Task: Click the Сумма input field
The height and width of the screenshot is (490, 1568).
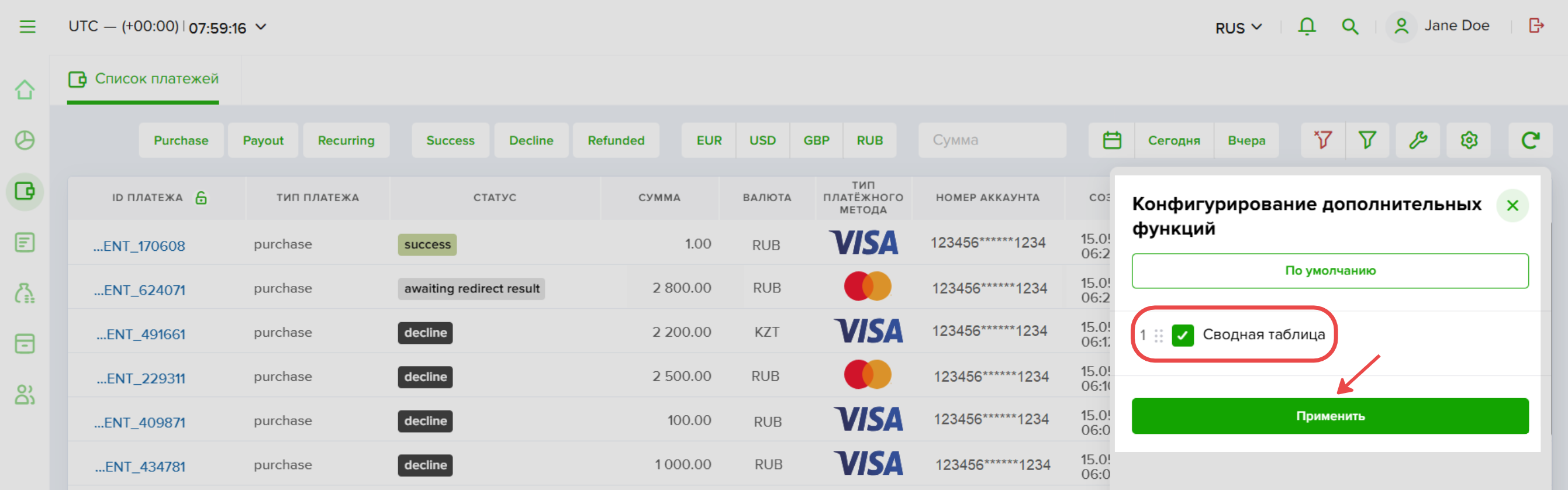Action: click(x=992, y=140)
